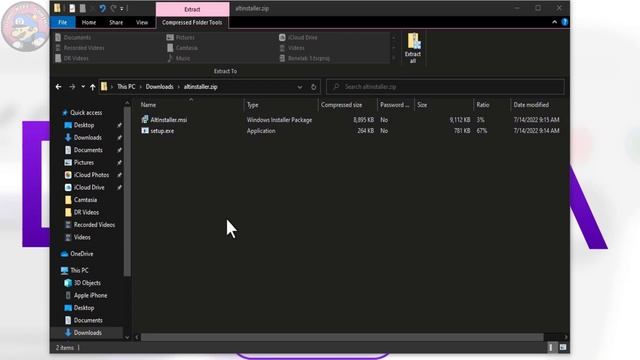
Task: Switch to Large icons view in the status bar
Action: [563, 347]
